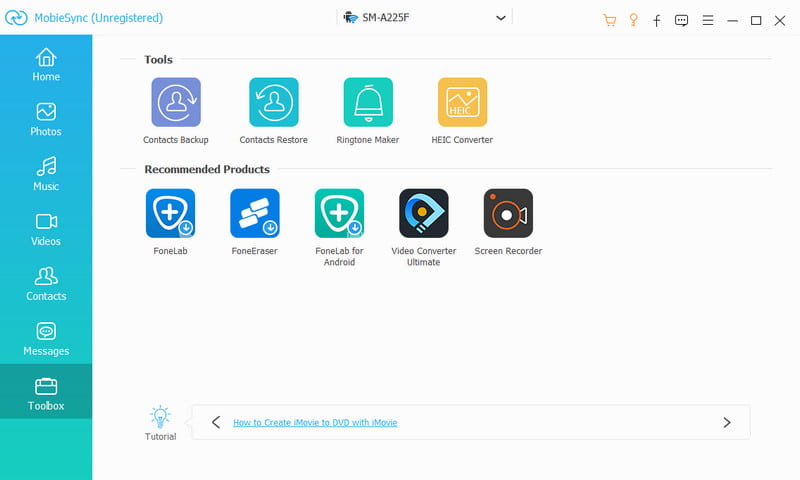Open the Music section

(x=46, y=175)
